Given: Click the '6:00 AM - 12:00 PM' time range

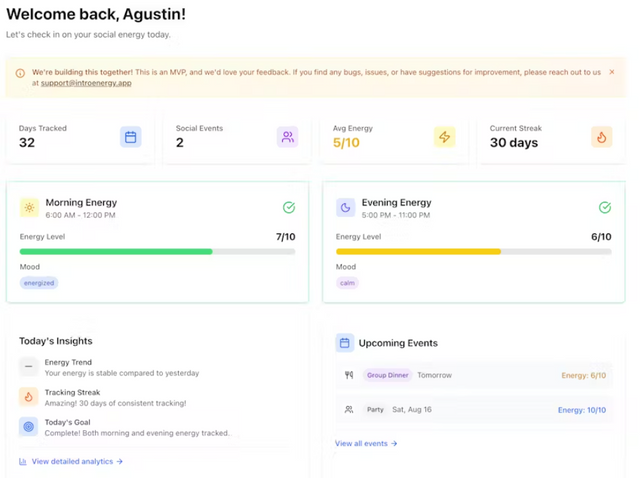Looking at the screenshot, I should [x=80, y=215].
